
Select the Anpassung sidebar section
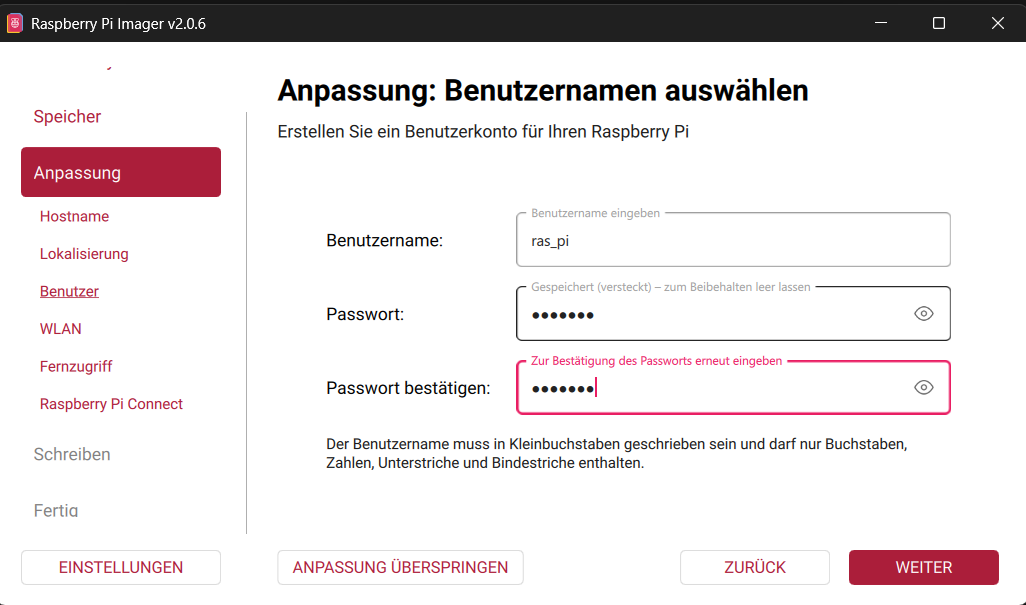pyautogui.click(x=121, y=172)
